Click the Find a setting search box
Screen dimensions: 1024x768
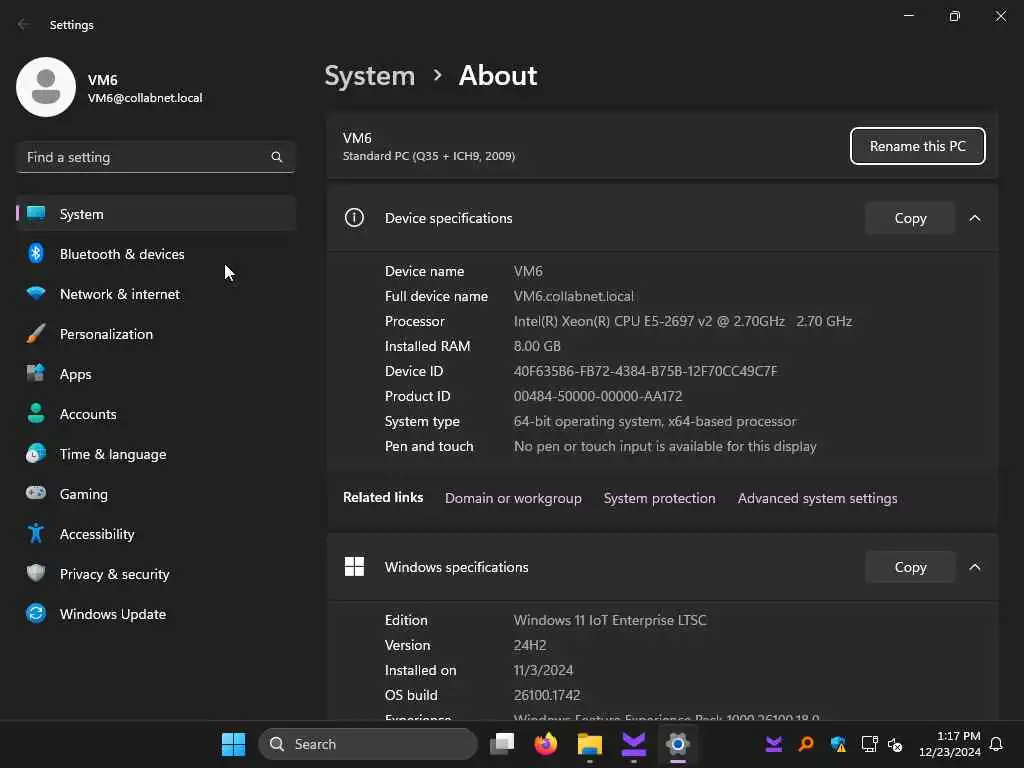[x=155, y=157]
